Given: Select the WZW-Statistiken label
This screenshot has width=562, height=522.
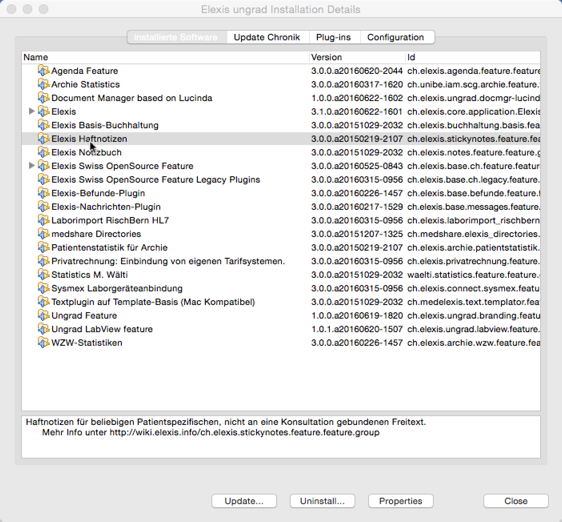Looking at the screenshot, I should pyautogui.click(x=87, y=343).
